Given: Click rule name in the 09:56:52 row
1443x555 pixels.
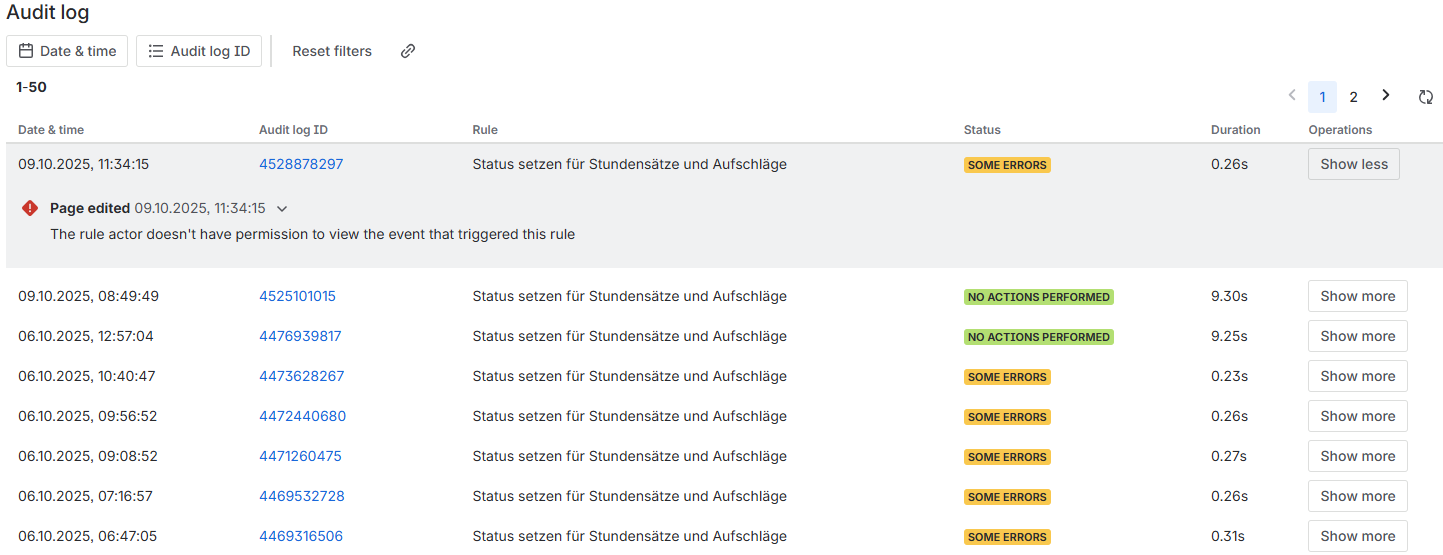Looking at the screenshot, I should 629,416.
